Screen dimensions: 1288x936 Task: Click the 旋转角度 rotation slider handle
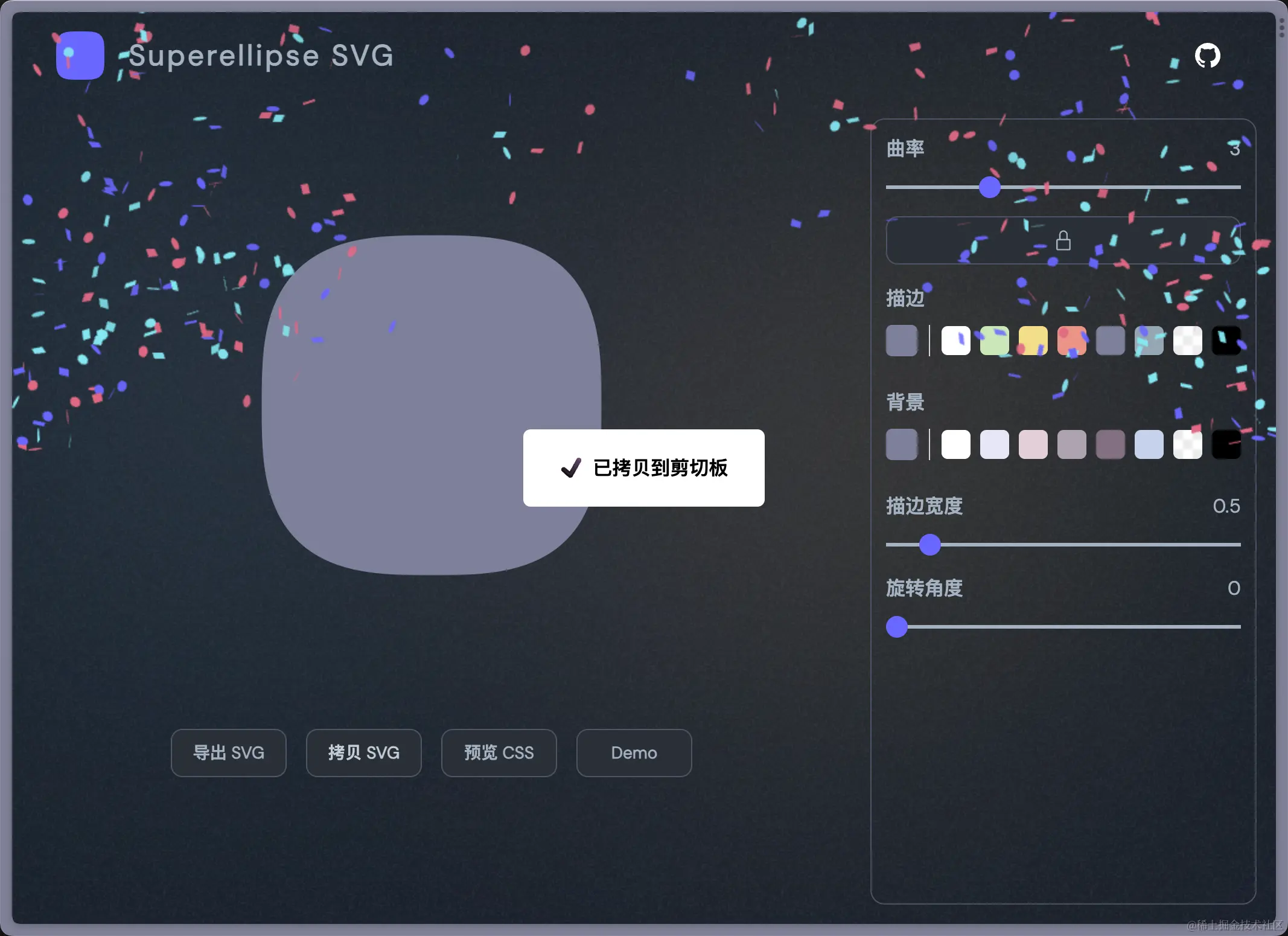click(x=897, y=627)
